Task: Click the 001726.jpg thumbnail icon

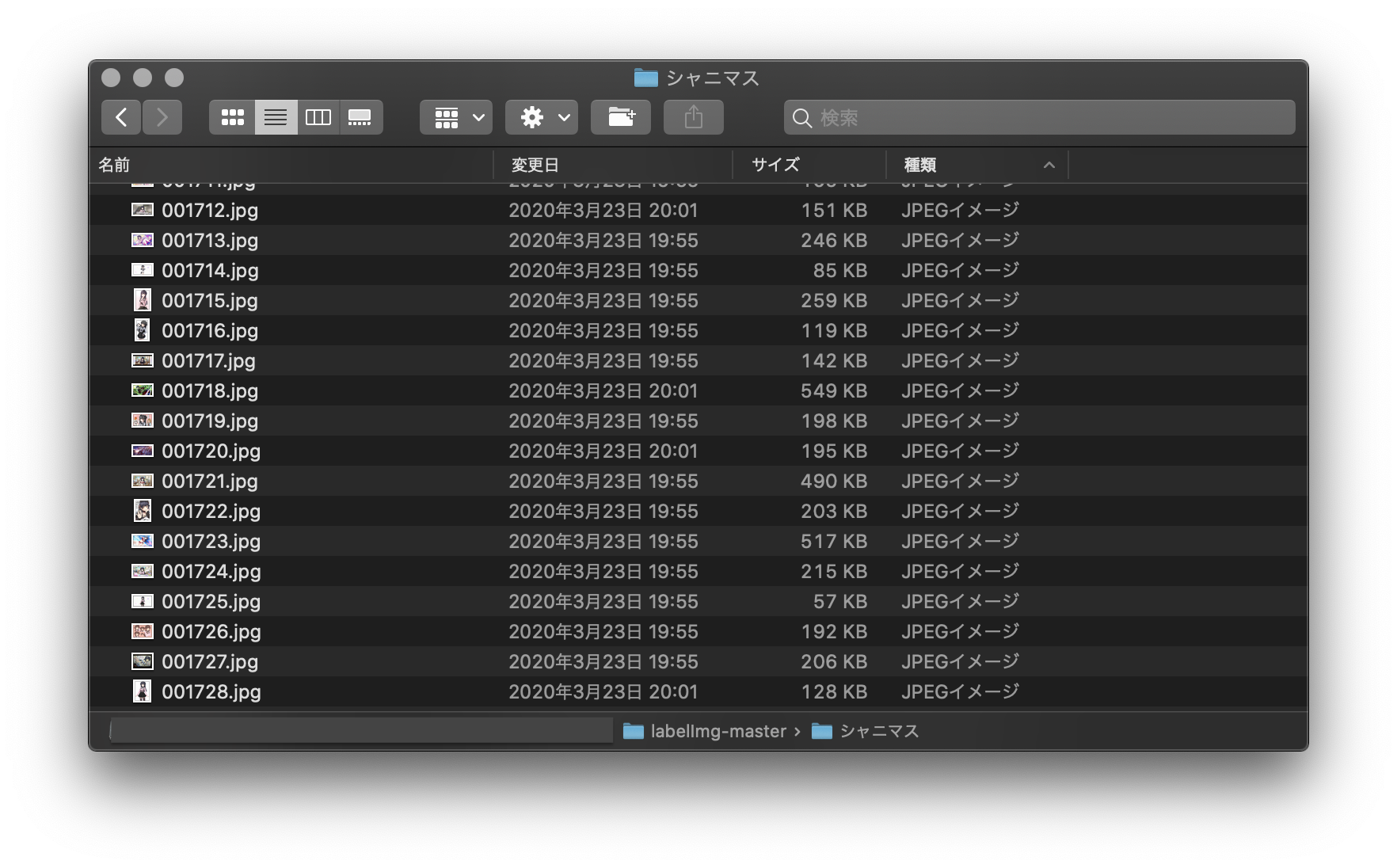Action: point(143,631)
